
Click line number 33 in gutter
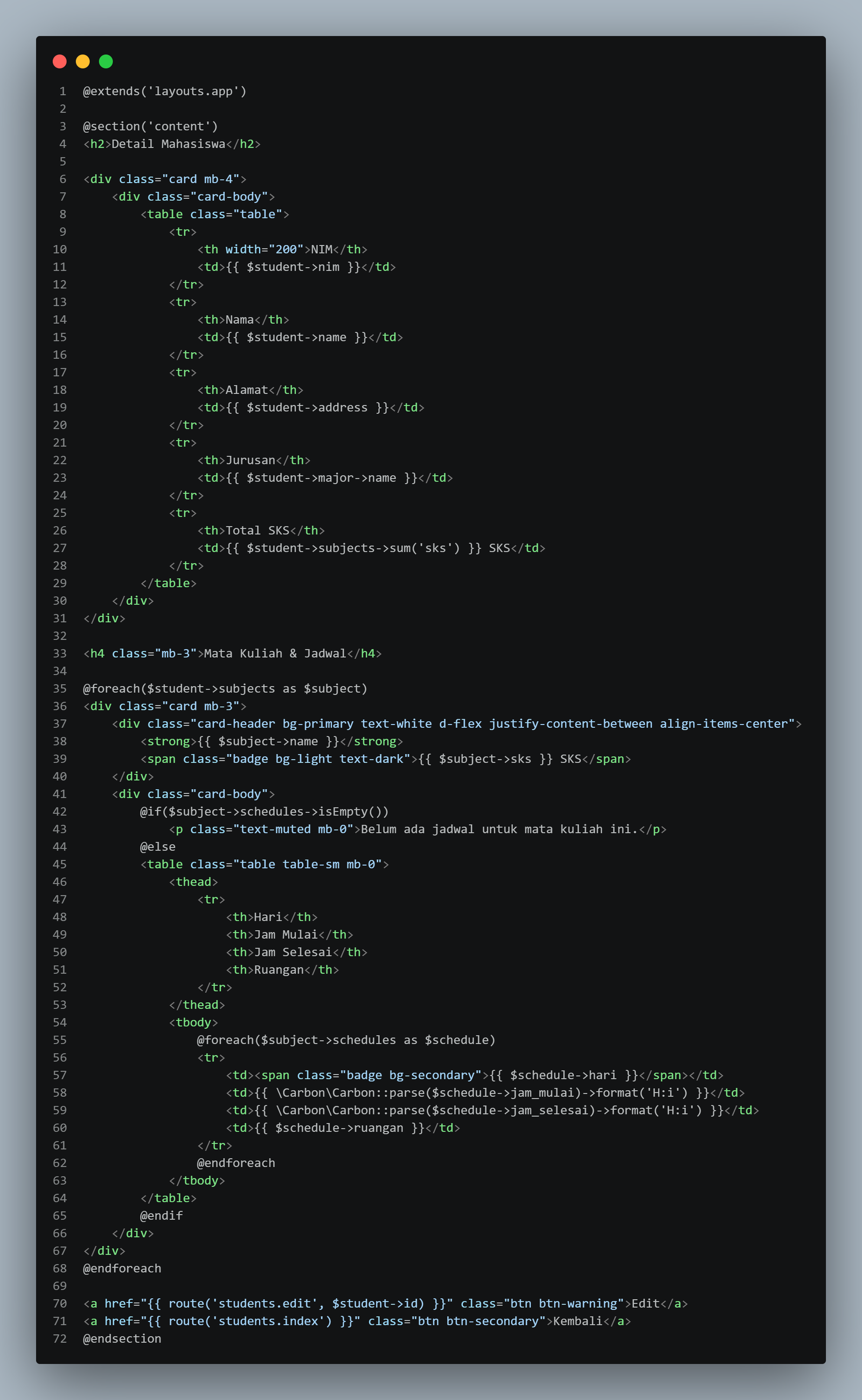(x=60, y=653)
